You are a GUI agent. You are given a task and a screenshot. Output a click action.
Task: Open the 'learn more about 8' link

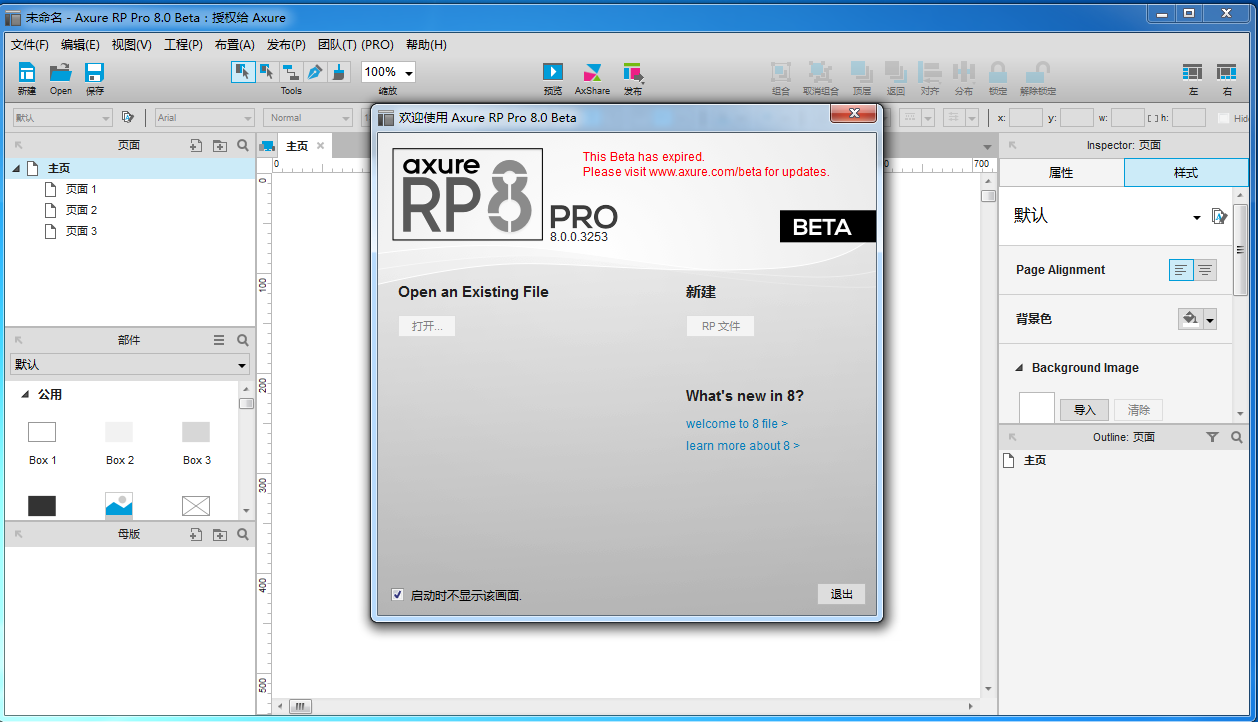[x=742, y=446]
